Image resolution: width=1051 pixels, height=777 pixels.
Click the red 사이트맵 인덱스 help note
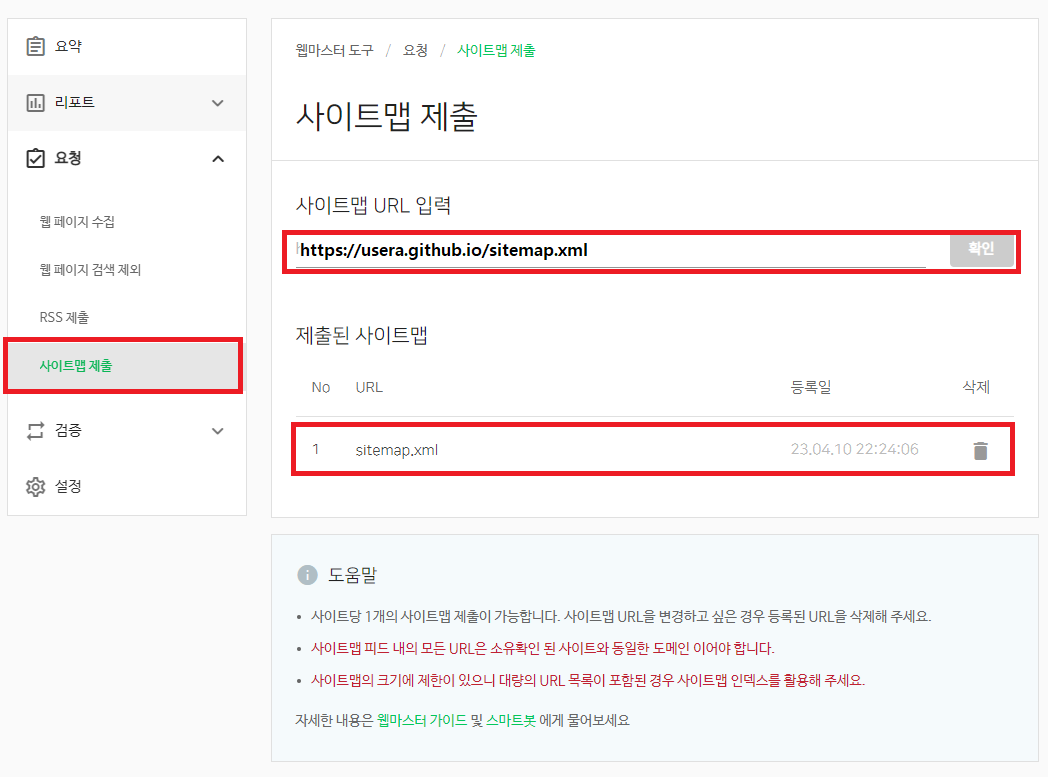(588, 680)
